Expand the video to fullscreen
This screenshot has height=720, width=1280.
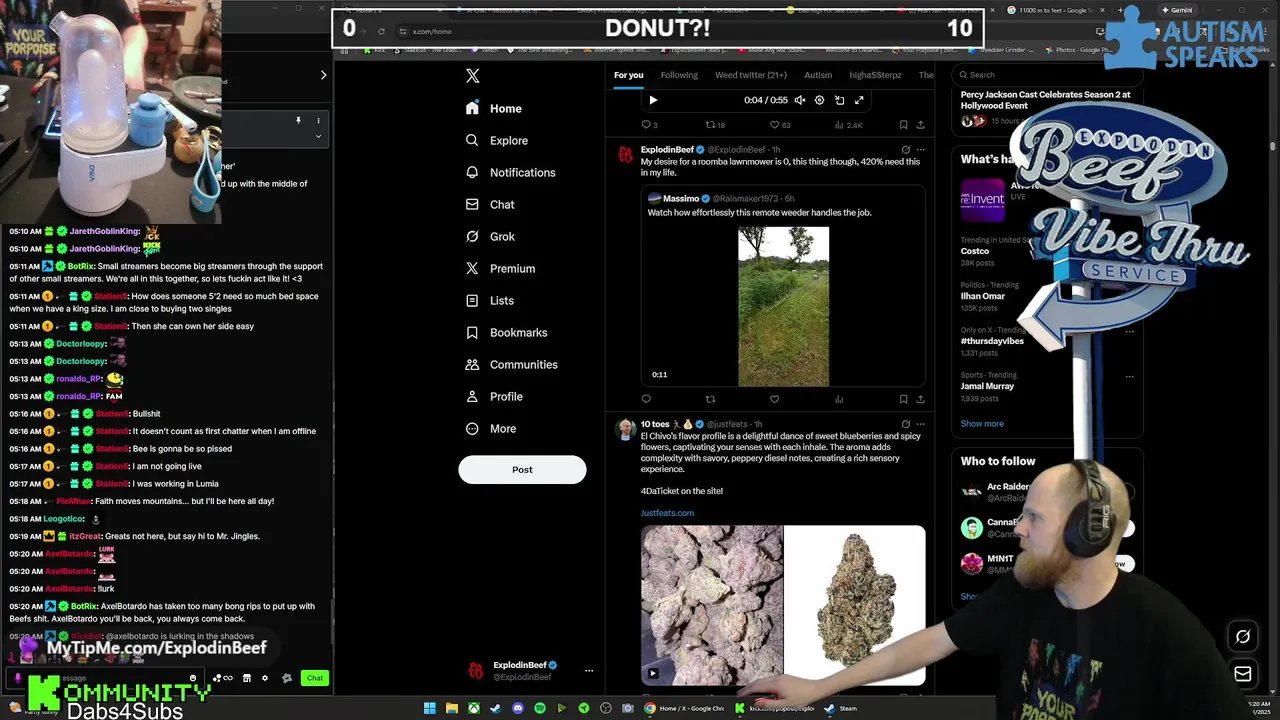[859, 100]
